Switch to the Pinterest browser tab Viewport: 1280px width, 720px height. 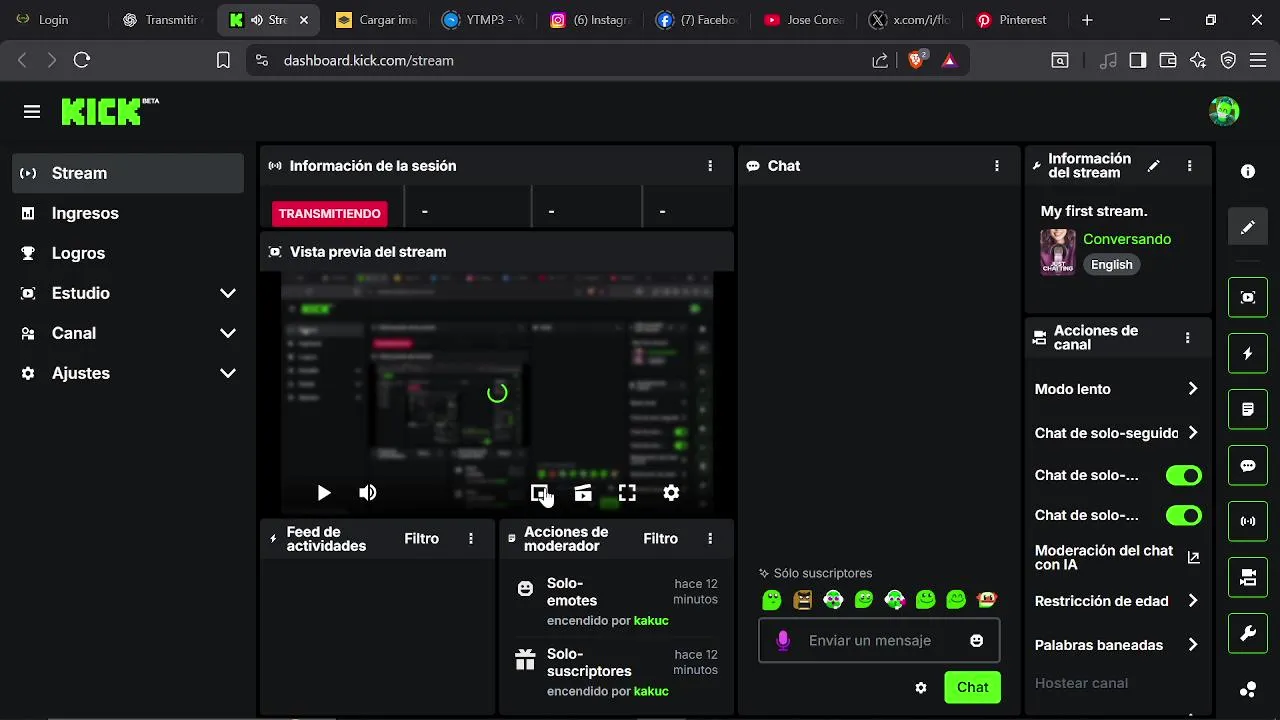[x=1015, y=20]
